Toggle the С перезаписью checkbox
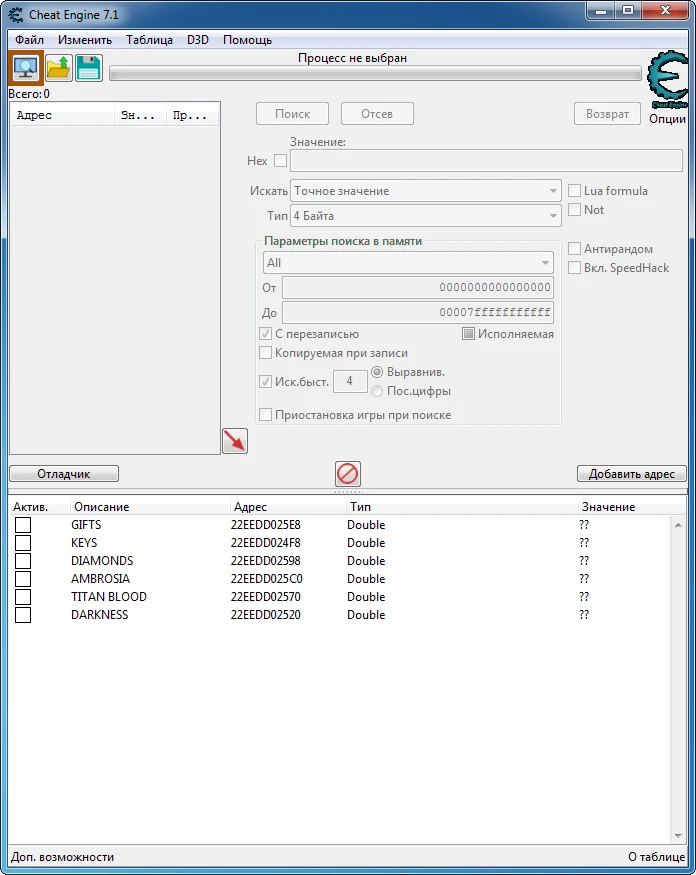This screenshot has height=875, width=696. click(x=266, y=334)
